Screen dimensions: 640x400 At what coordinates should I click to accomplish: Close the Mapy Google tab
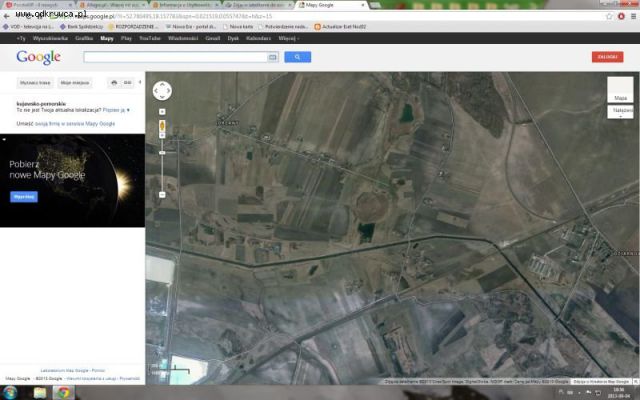[363, 5]
